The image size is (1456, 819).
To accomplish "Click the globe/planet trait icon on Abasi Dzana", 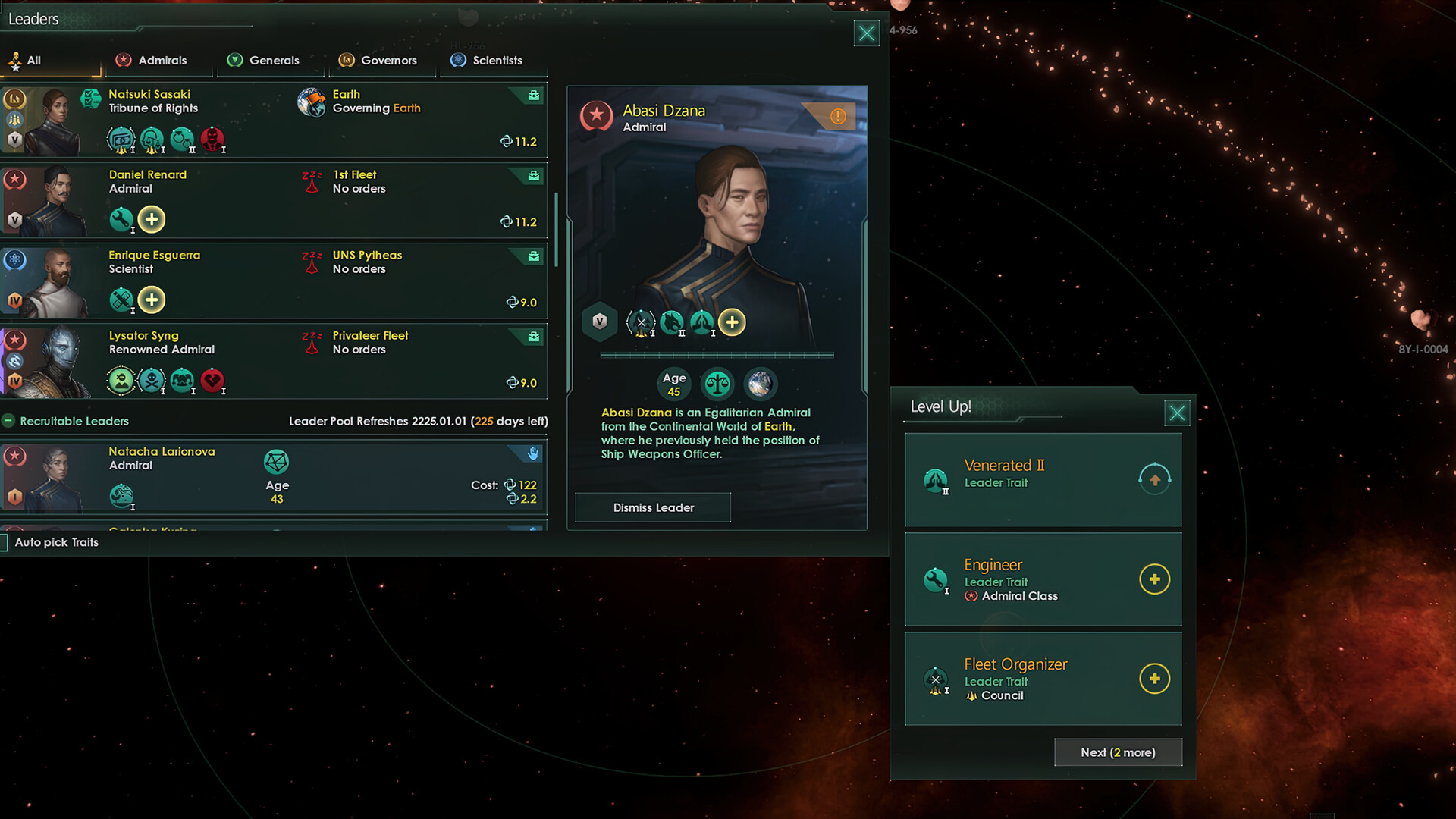I will (x=759, y=384).
